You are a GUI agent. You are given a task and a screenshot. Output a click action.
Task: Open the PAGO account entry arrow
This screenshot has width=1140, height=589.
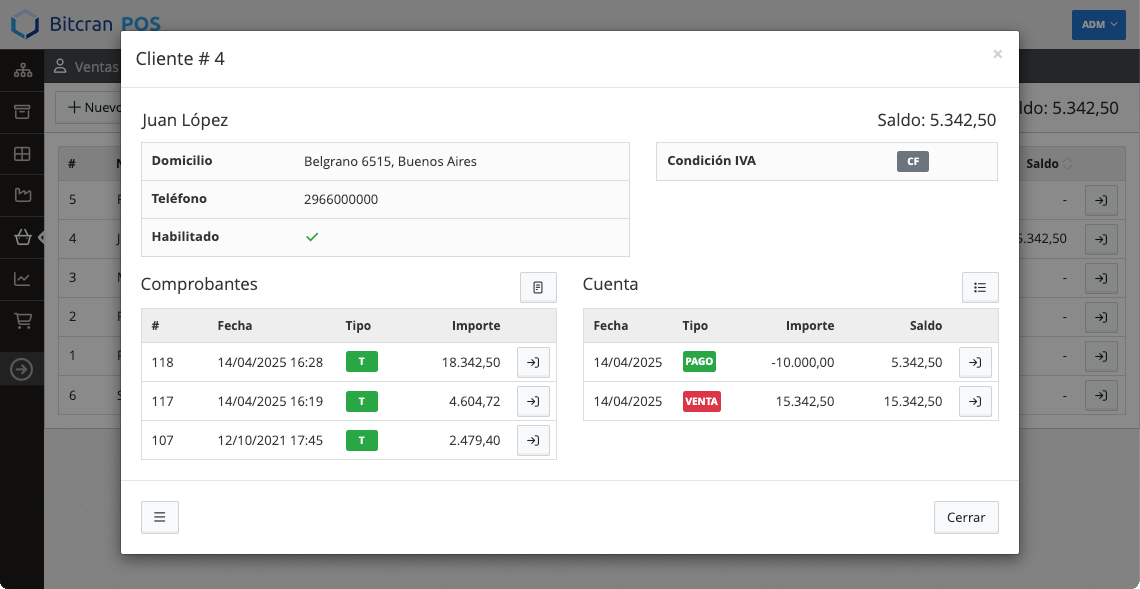[x=975, y=362]
